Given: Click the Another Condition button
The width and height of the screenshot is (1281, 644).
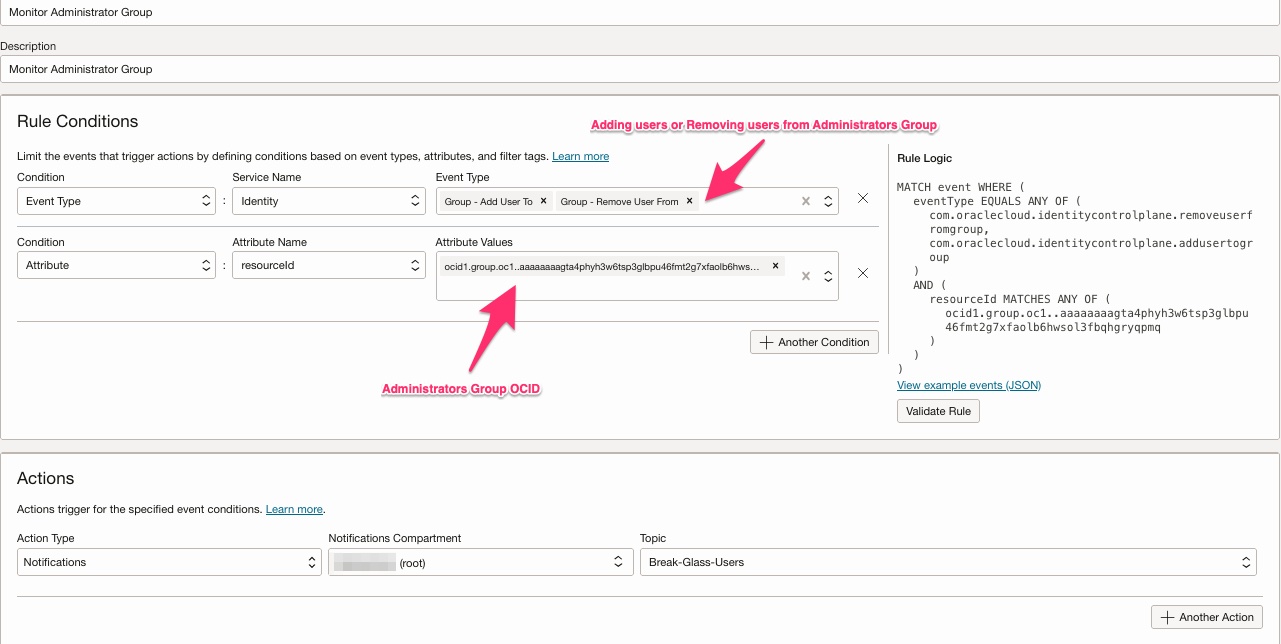Looking at the screenshot, I should point(814,342).
